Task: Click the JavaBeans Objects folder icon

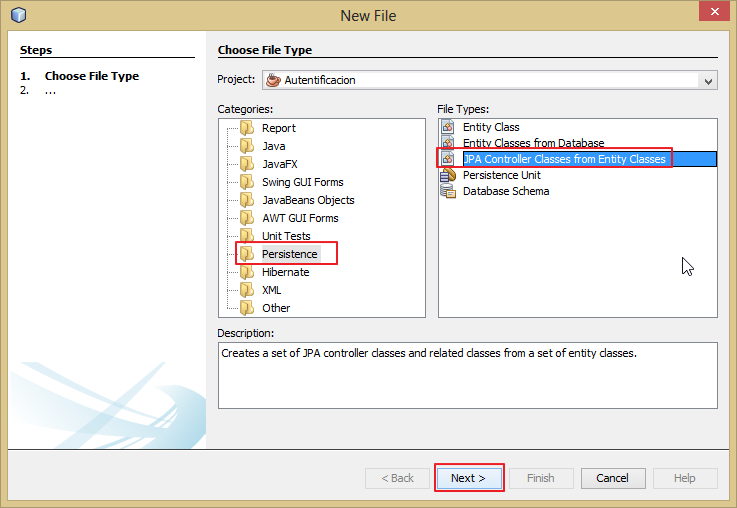Action: (x=247, y=200)
